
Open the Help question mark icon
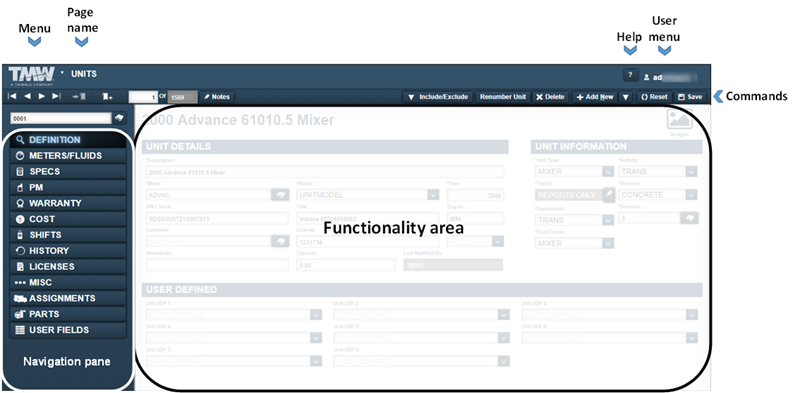point(631,75)
